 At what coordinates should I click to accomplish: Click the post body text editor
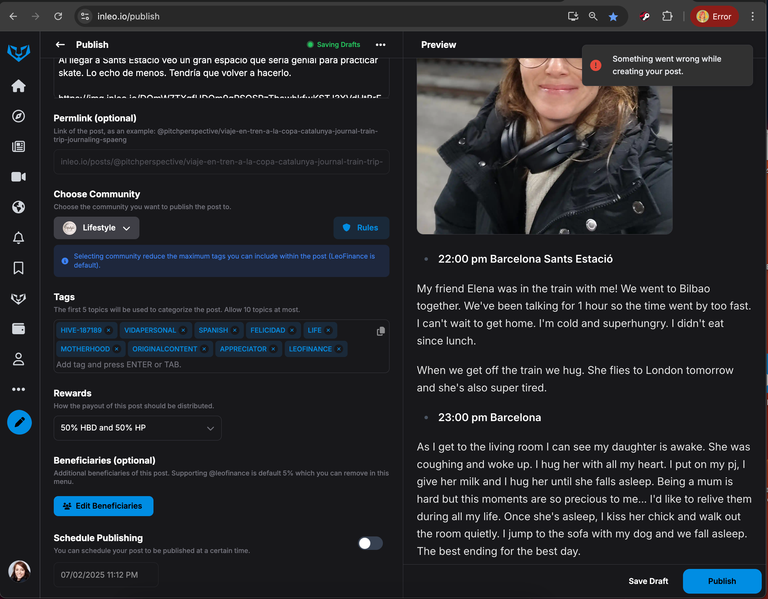(221, 77)
